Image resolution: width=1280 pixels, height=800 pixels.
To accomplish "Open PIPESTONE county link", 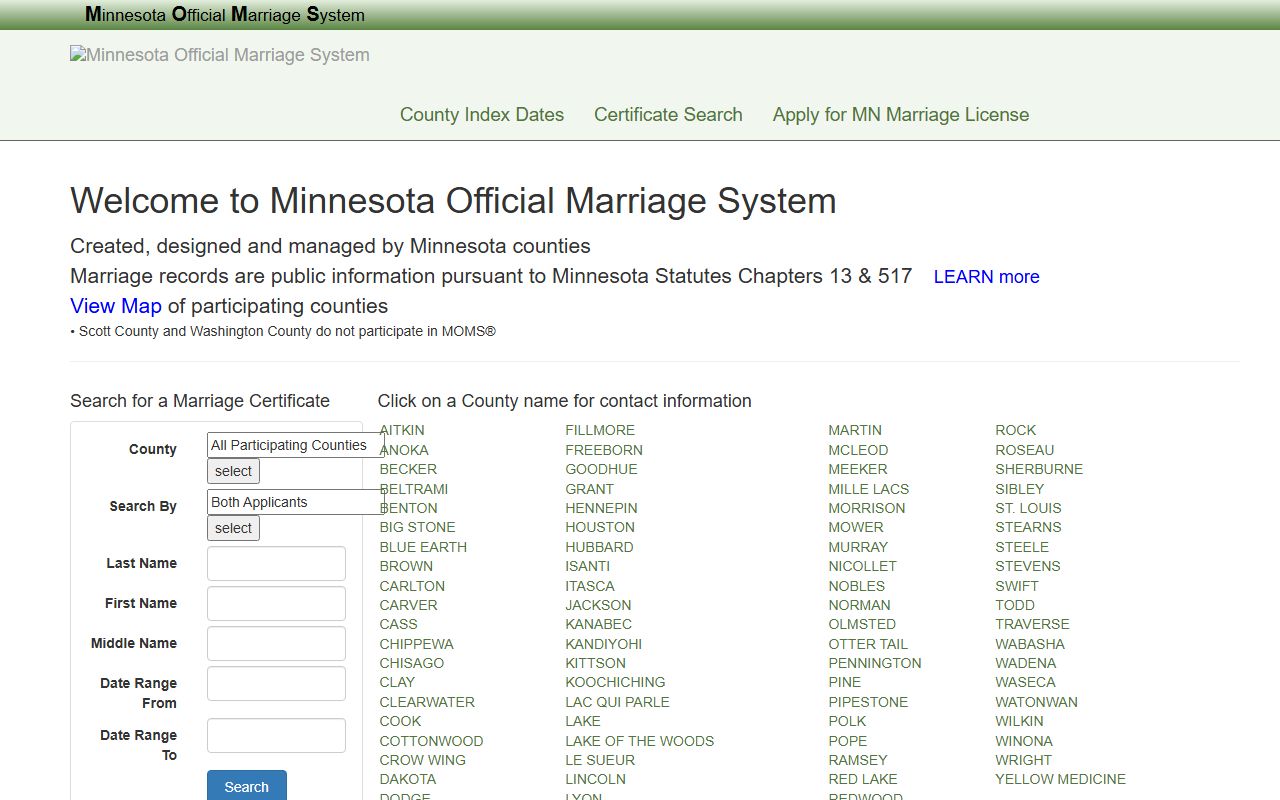I will 868,702.
